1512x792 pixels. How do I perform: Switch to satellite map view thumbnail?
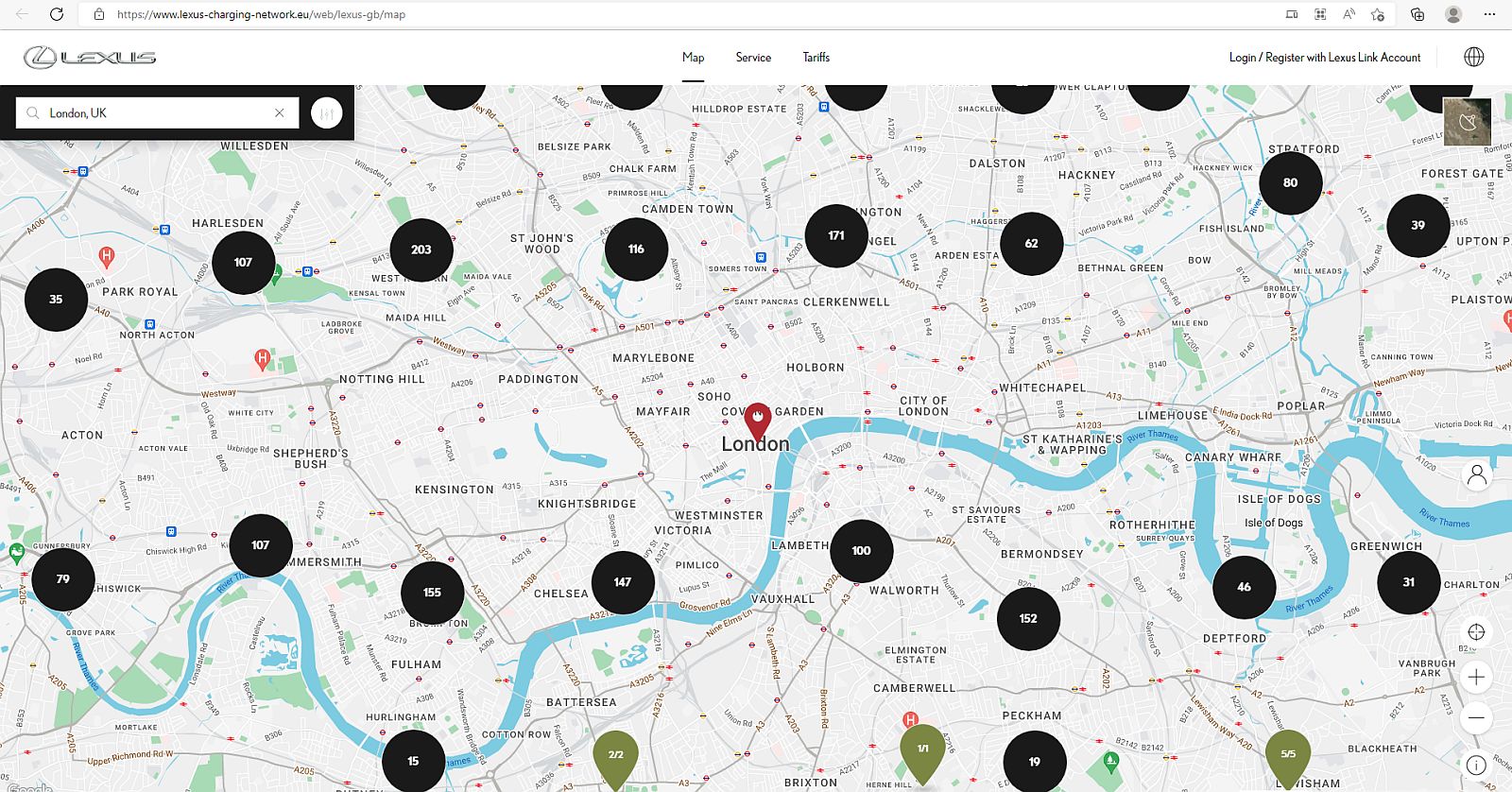1467,121
